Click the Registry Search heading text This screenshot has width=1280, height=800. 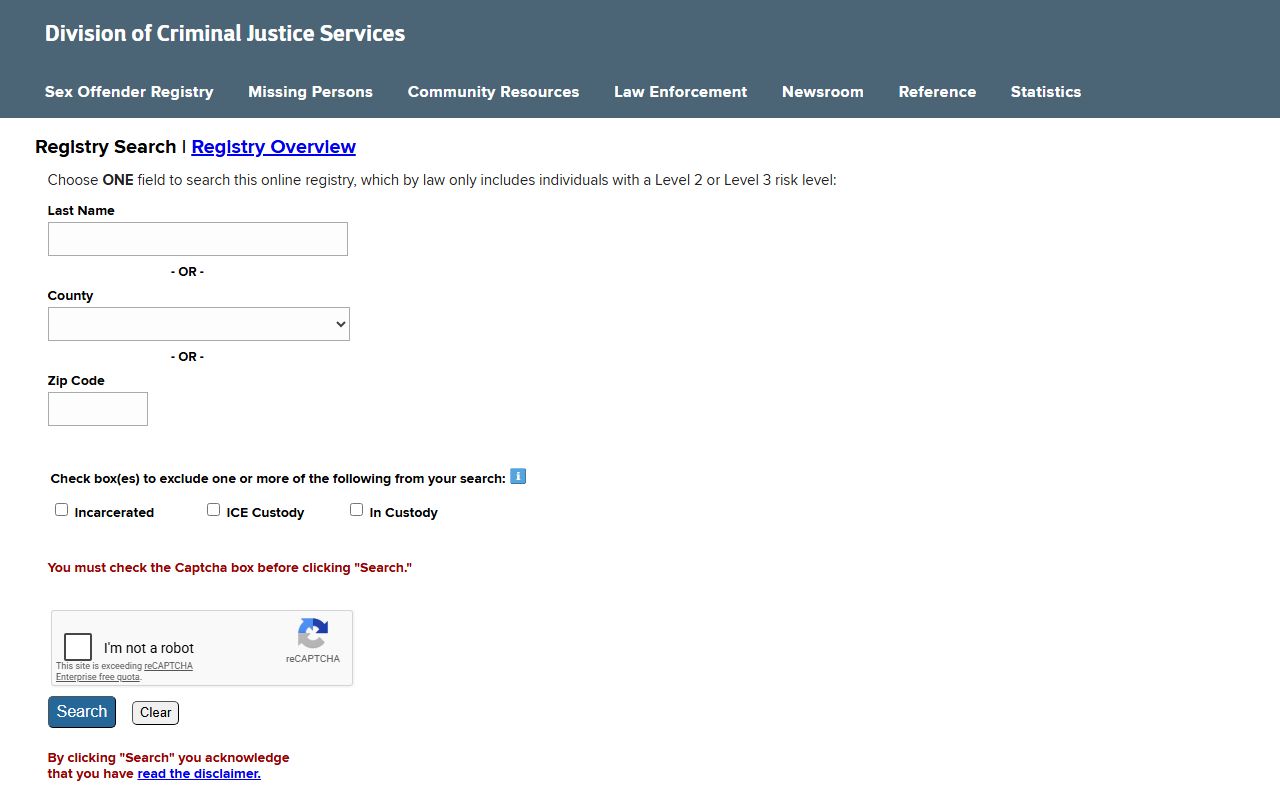pos(105,147)
